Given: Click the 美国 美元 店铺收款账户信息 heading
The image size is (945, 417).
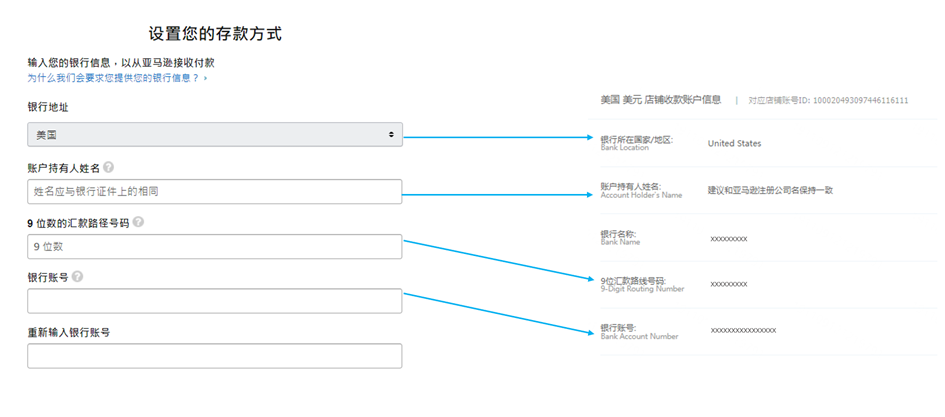Looking at the screenshot, I should pos(660,100).
